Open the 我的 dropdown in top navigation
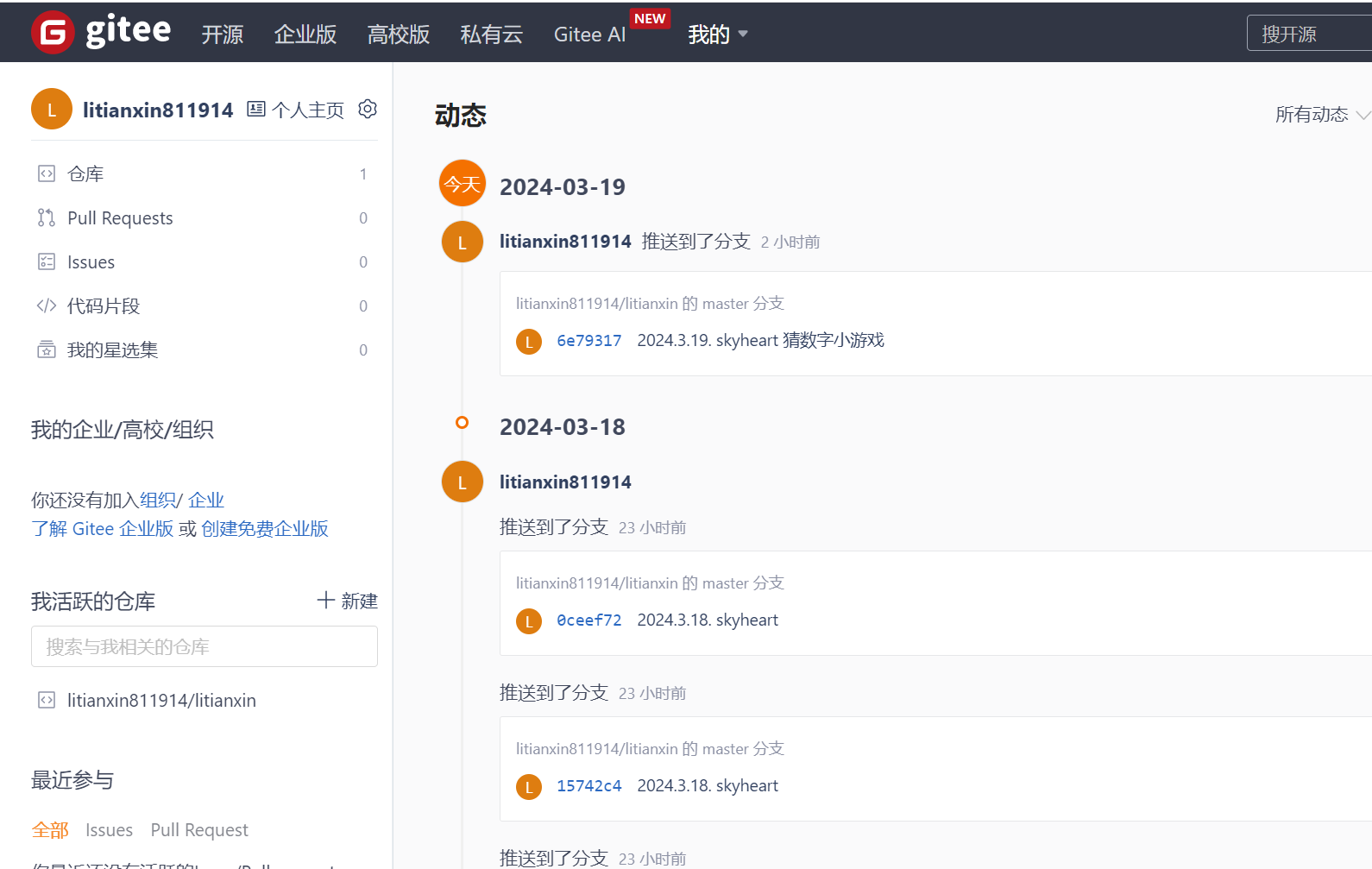 point(718,34)
